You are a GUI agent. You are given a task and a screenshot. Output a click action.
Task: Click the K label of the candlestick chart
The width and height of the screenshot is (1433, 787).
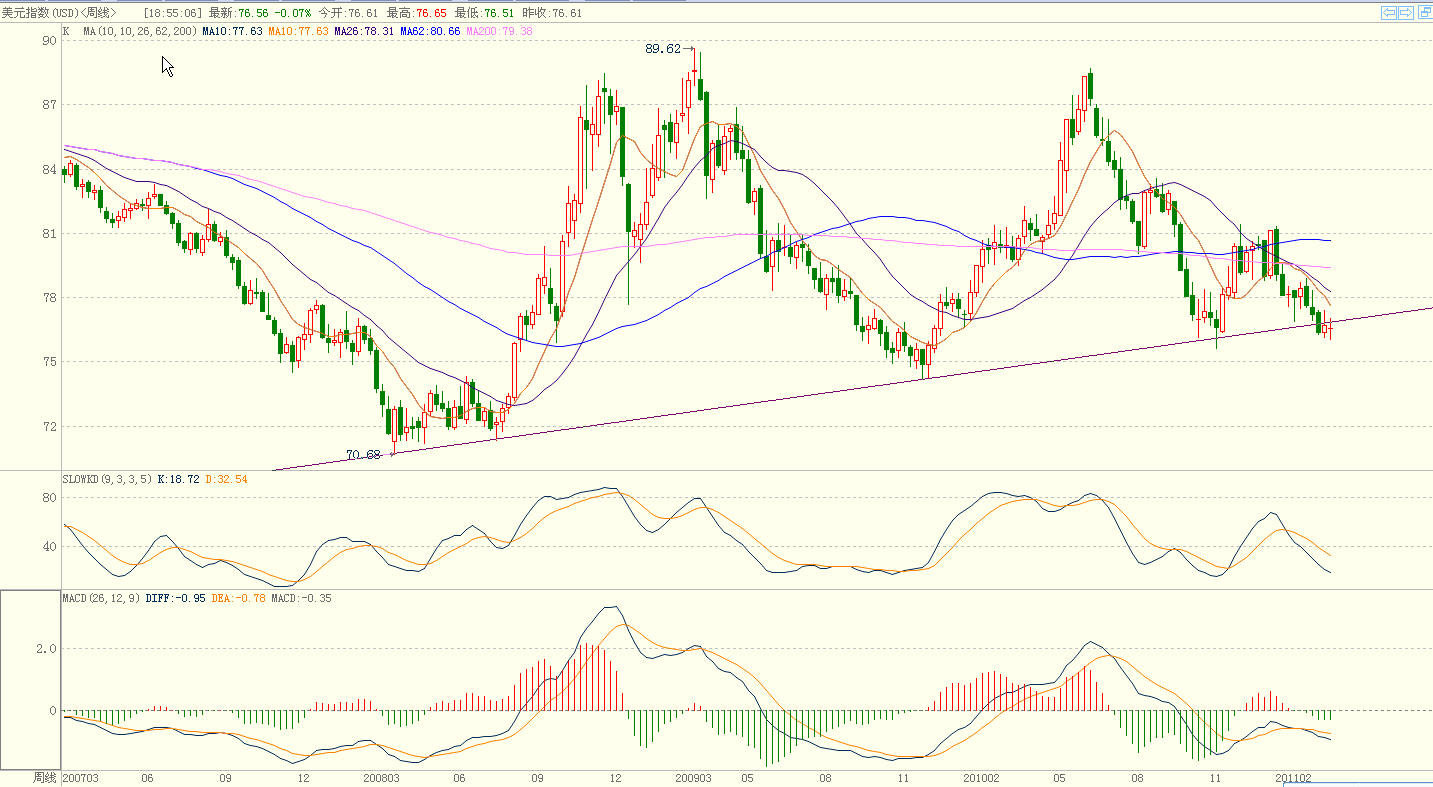(66, 32)
